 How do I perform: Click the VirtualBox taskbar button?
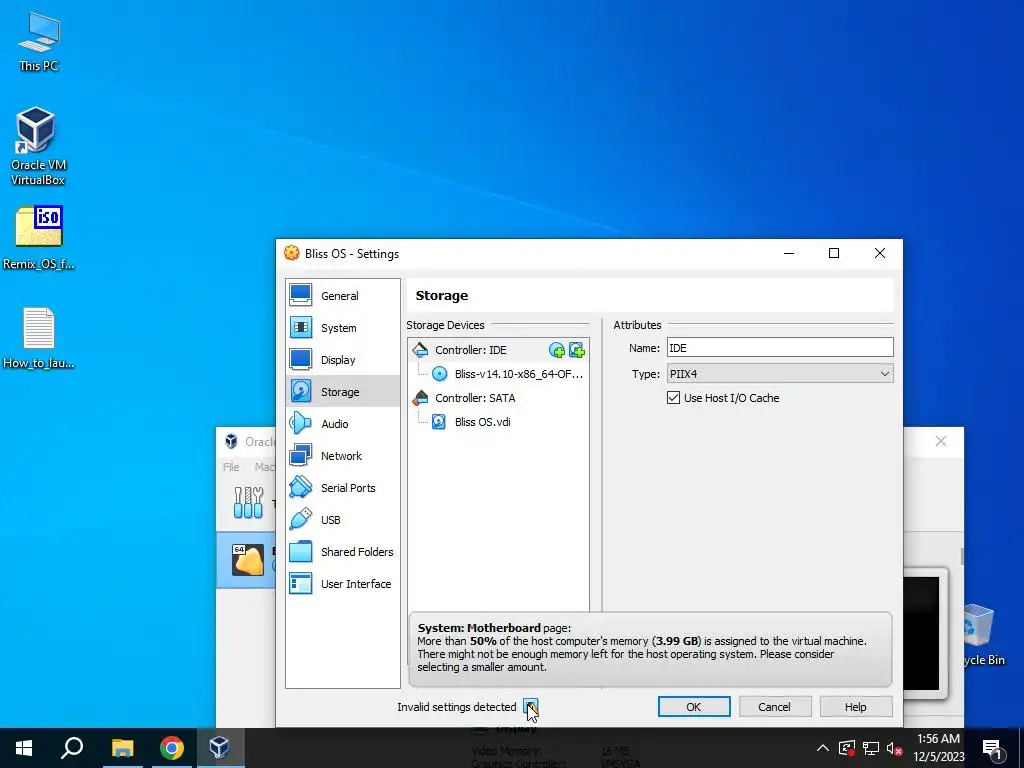220,748
